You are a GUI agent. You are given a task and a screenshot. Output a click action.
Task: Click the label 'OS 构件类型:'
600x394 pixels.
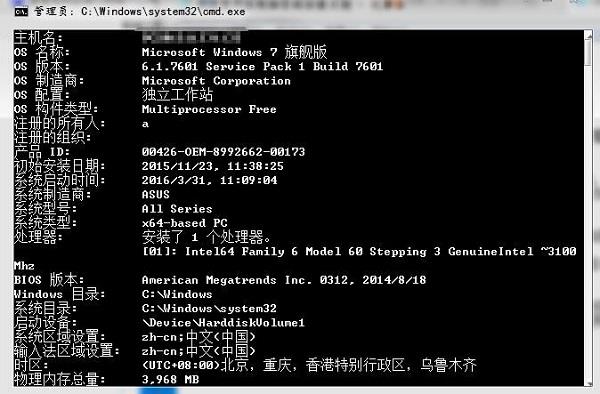(56, 109)
